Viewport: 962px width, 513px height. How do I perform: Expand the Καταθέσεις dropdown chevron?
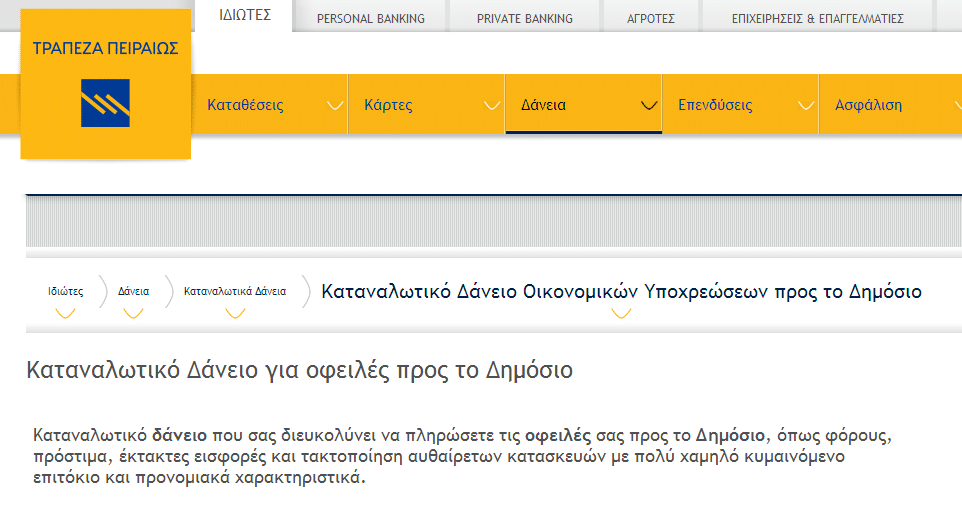coord(335,106)
